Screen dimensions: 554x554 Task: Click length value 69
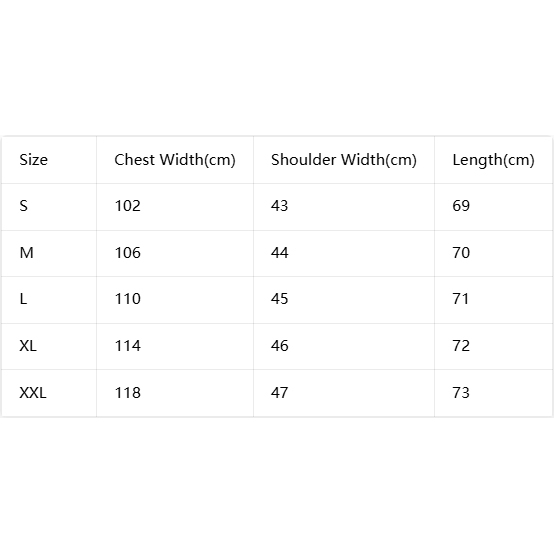click(461, 206)
